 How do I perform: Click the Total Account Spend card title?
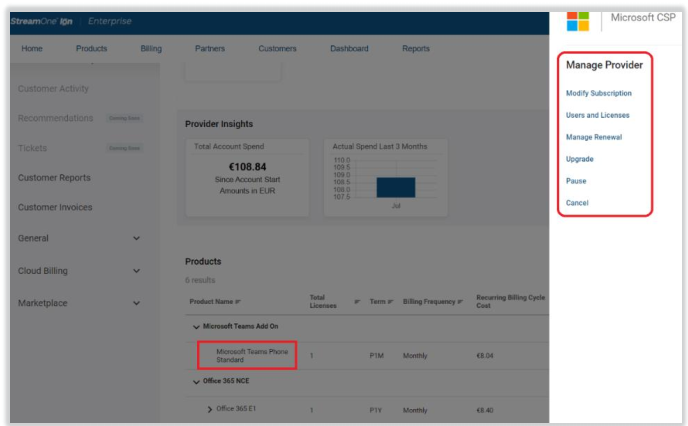coord(229,146)
